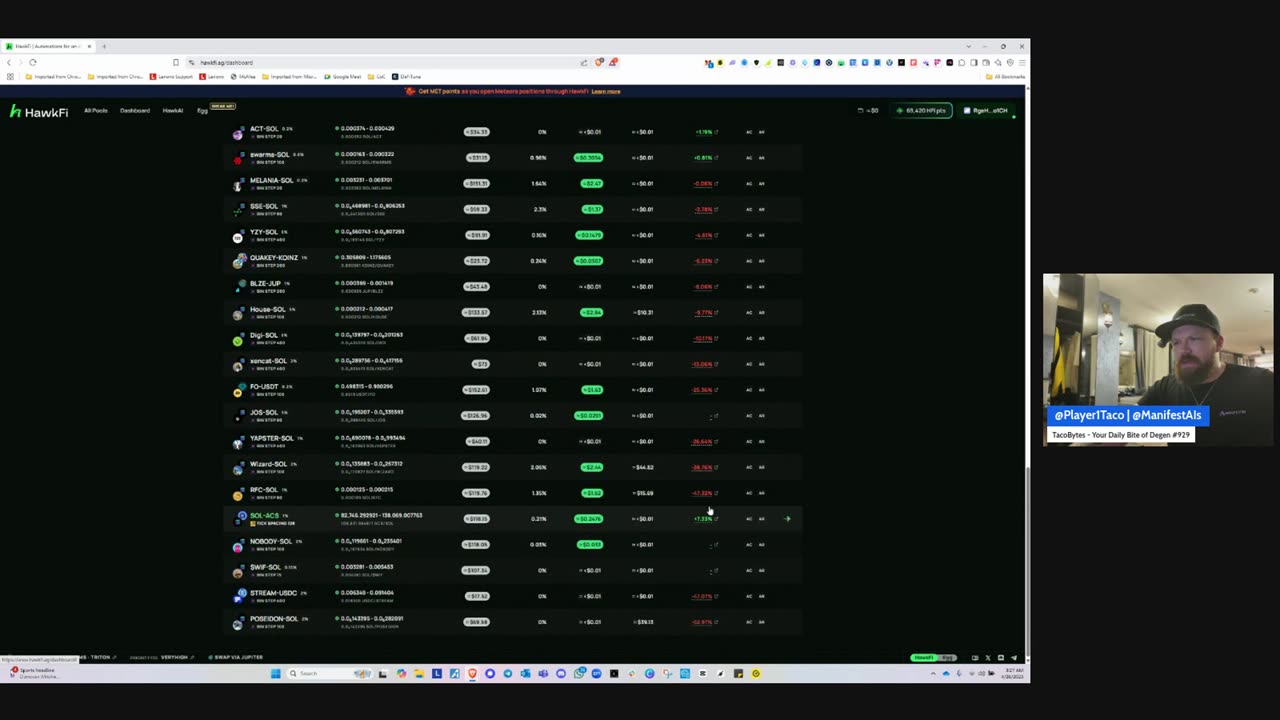The width and height of the screenshot is (1280, 720).
Task: Click the NOBODY-SOL token pair icon
Action: click(237, 545)
